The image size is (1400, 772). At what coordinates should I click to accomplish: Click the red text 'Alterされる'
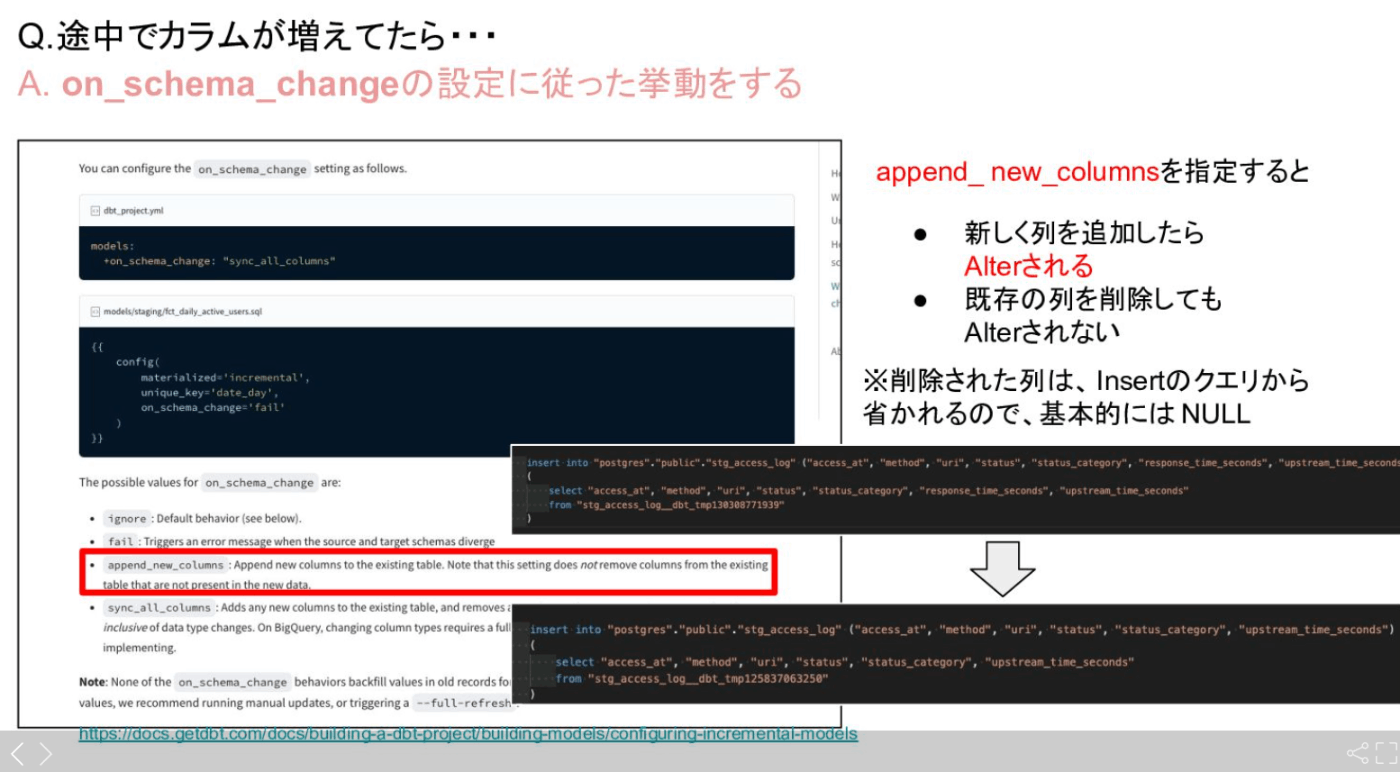point(1028,266)
